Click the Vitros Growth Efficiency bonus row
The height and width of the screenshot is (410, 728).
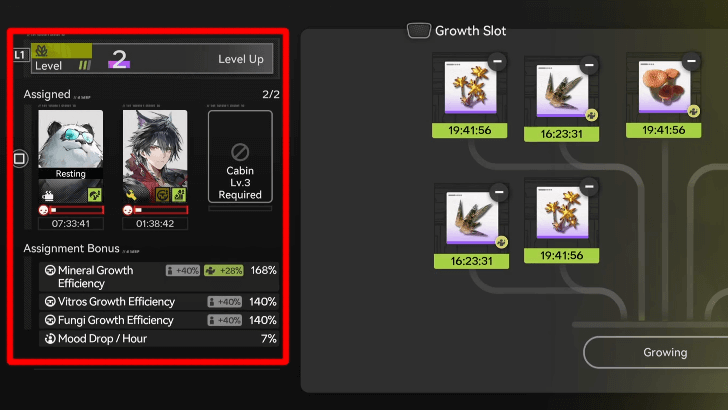159,302
